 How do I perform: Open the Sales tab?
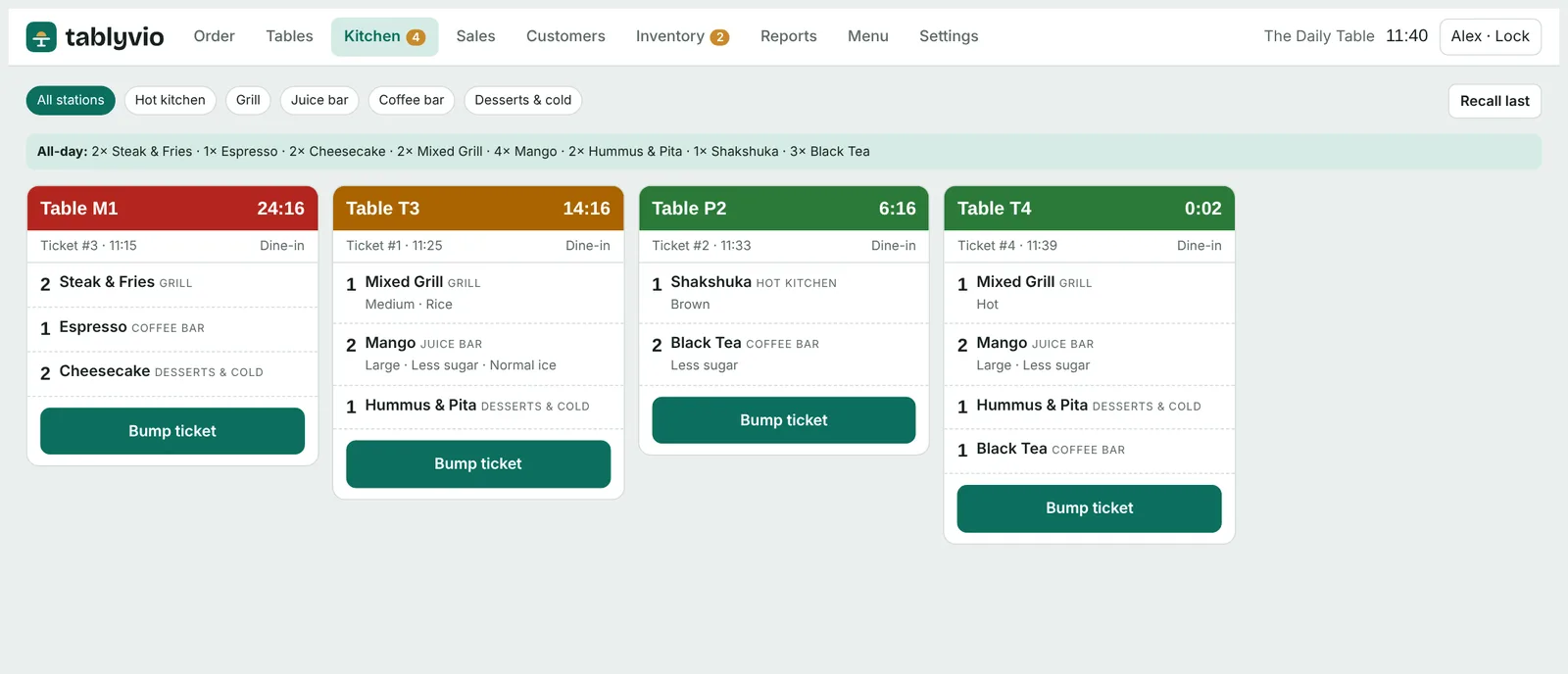(x=475, y=36)
